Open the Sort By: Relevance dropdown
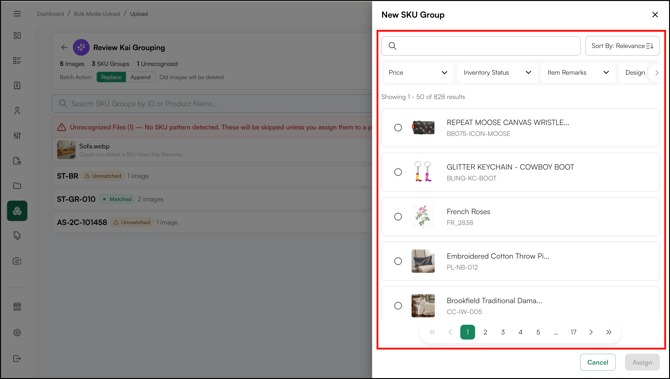The height and width of the screenshot is (379, 670). (x=622, y=46)
